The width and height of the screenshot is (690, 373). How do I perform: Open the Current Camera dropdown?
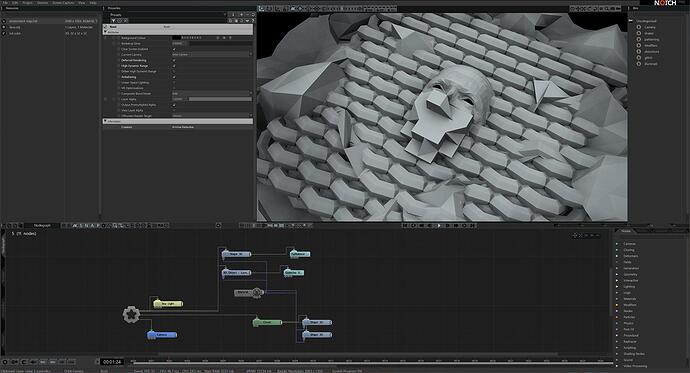(x=212, y=55)
